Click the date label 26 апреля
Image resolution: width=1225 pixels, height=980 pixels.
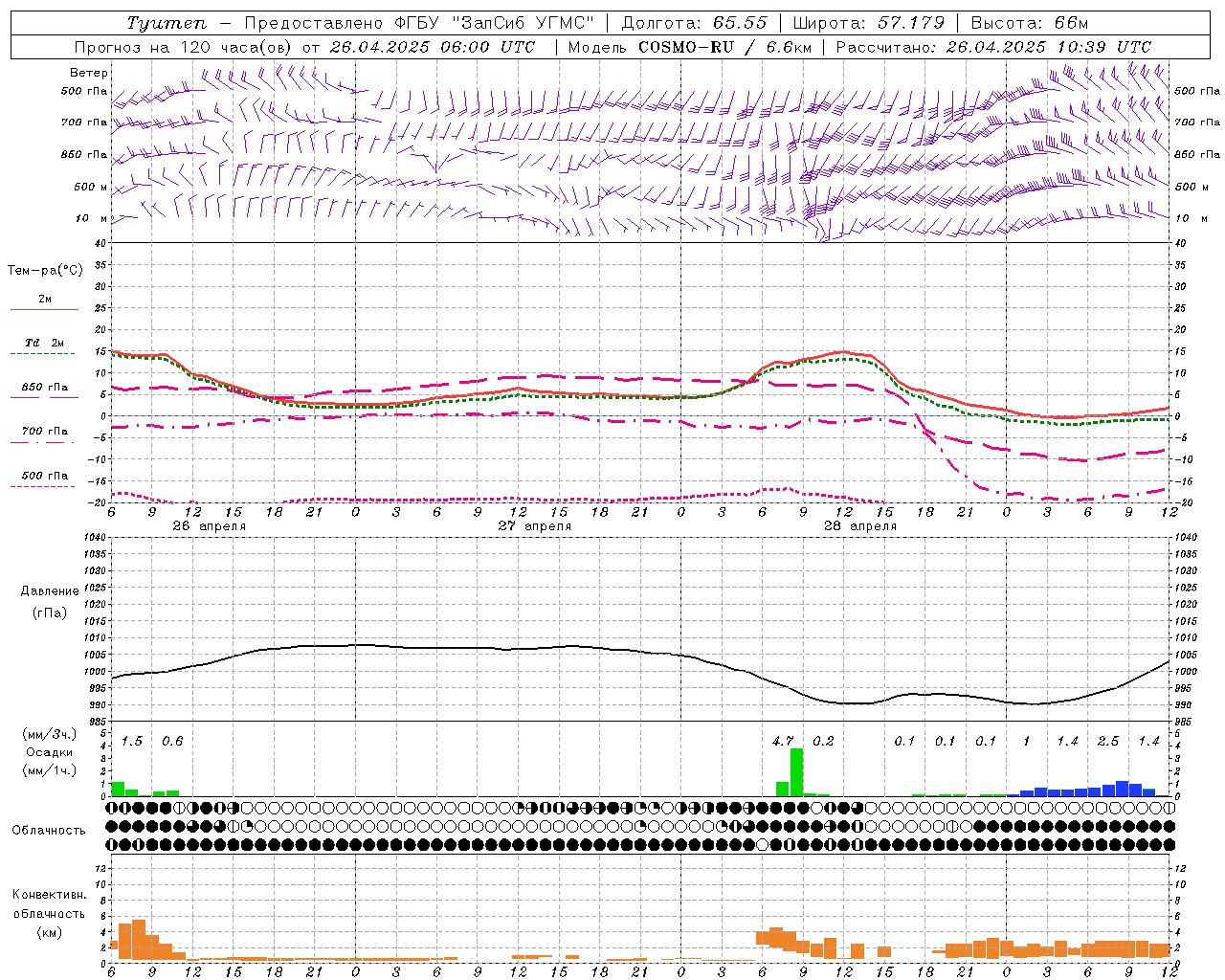[209, 526]
